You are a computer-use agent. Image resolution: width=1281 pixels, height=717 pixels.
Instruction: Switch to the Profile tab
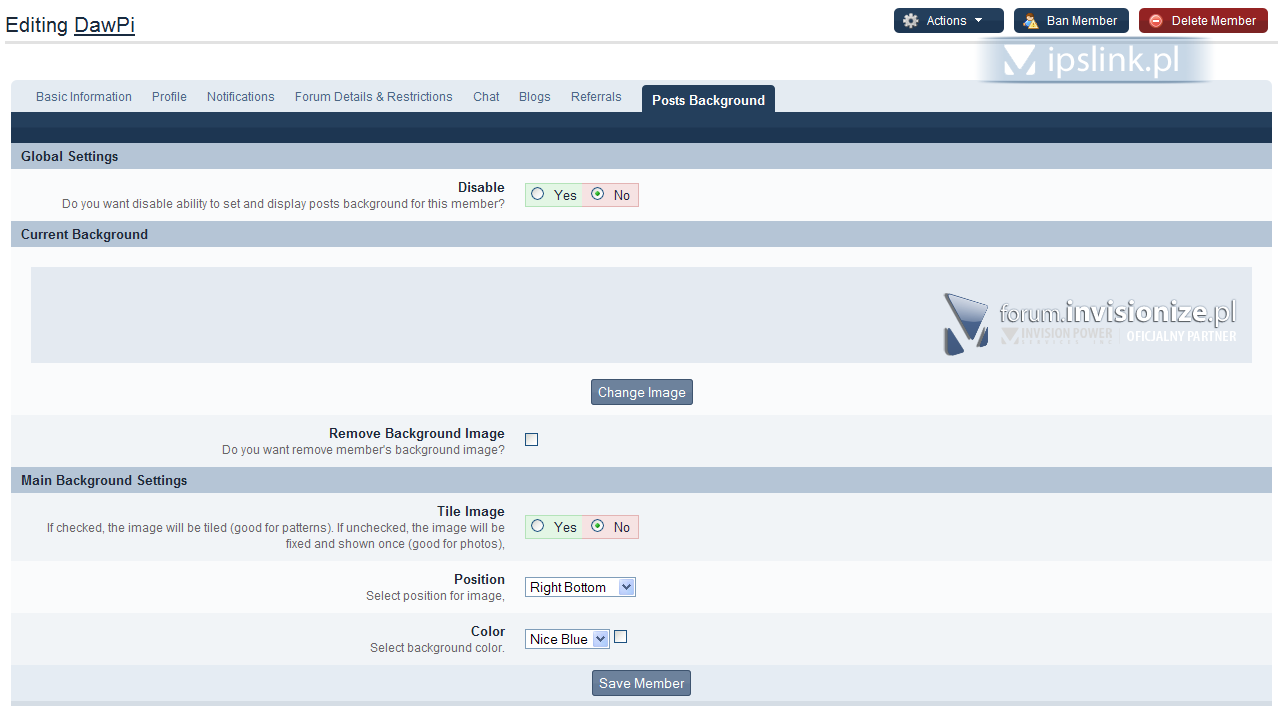(169, 97)
